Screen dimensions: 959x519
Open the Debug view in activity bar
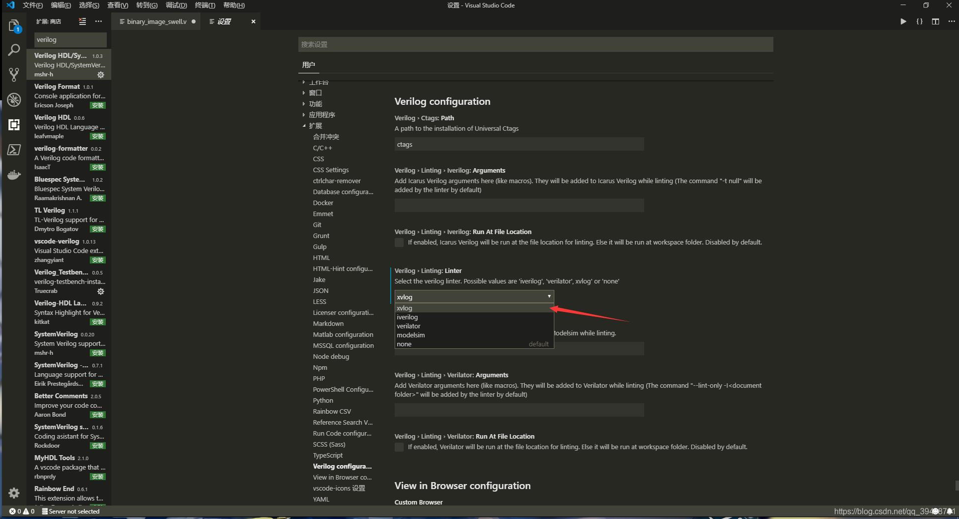(14, 100)
